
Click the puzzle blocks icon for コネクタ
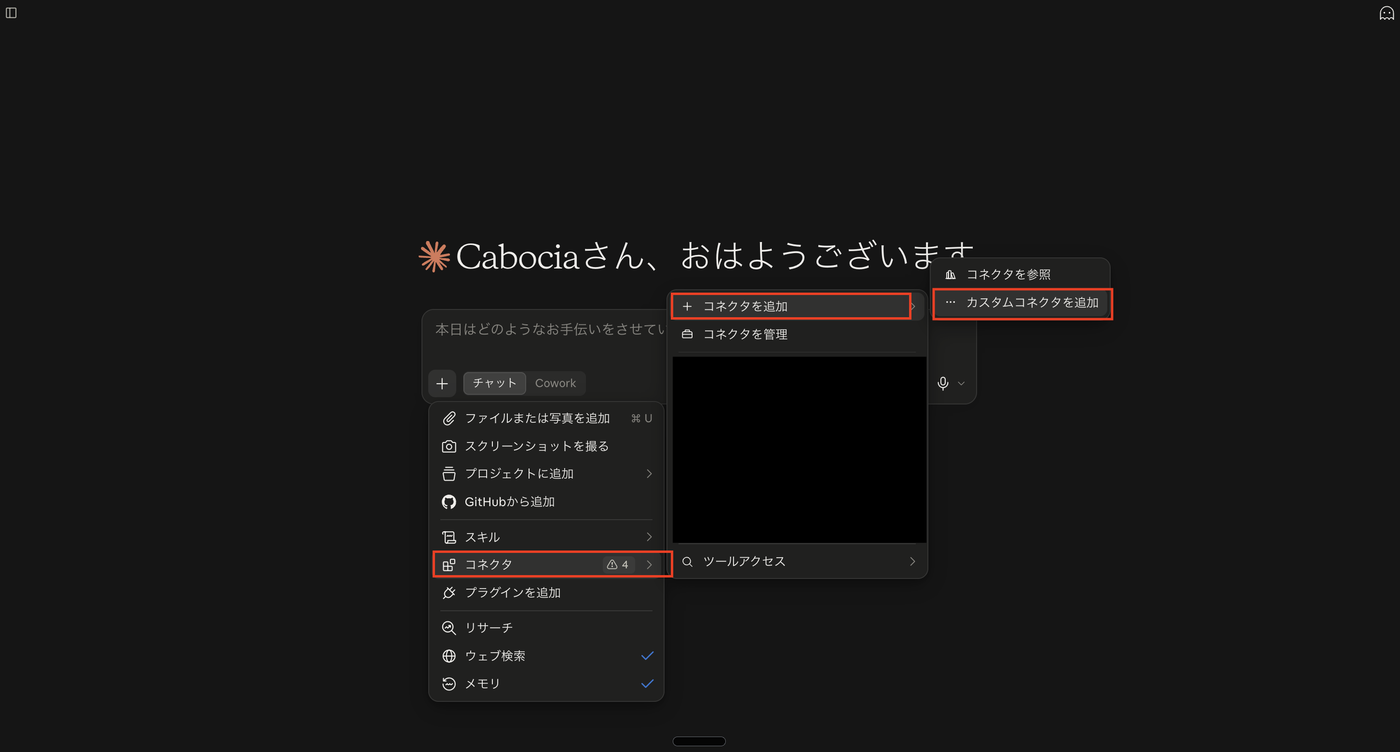(x=449, y=565)
